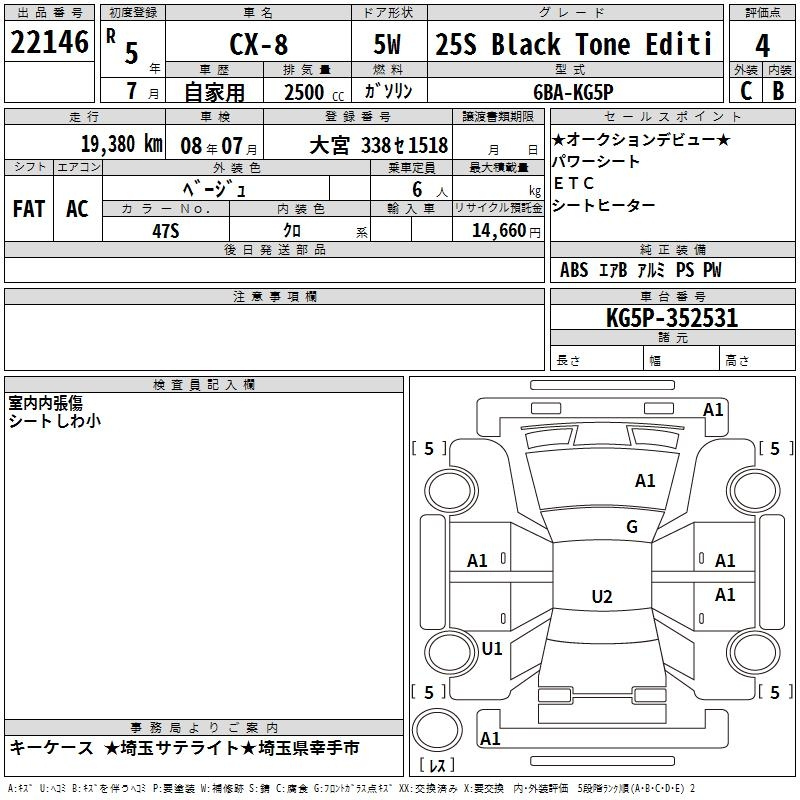Select the exterior grade C cell

point(745,90)
